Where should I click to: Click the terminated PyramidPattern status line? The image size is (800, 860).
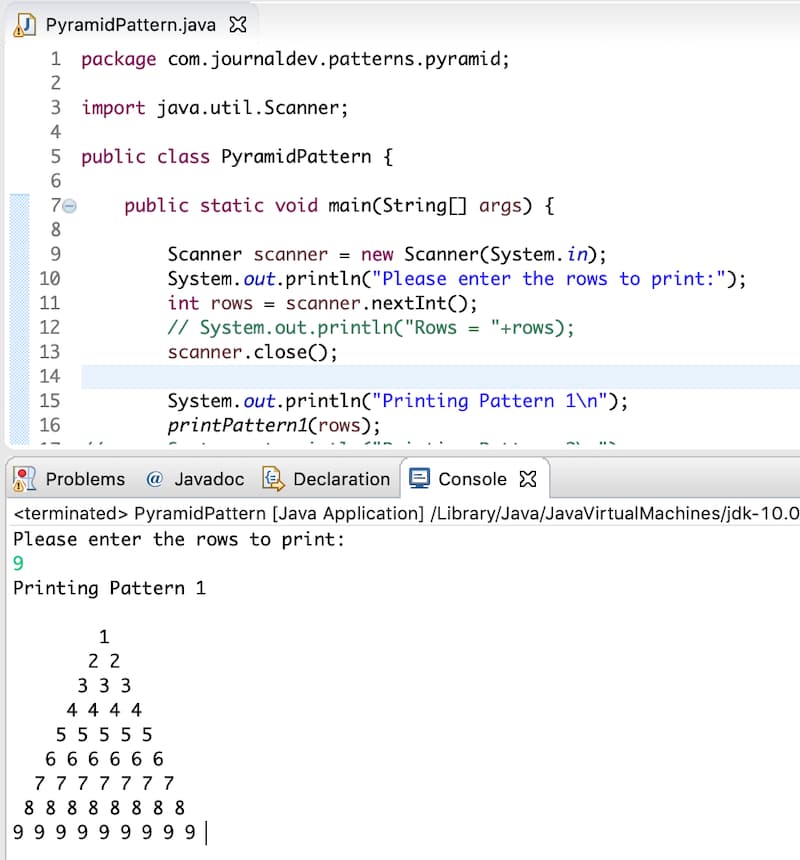pos(406,513)
